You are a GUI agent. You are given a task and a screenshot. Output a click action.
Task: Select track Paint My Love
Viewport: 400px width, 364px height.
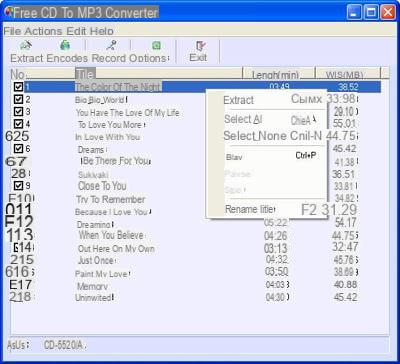coord(102,274)
